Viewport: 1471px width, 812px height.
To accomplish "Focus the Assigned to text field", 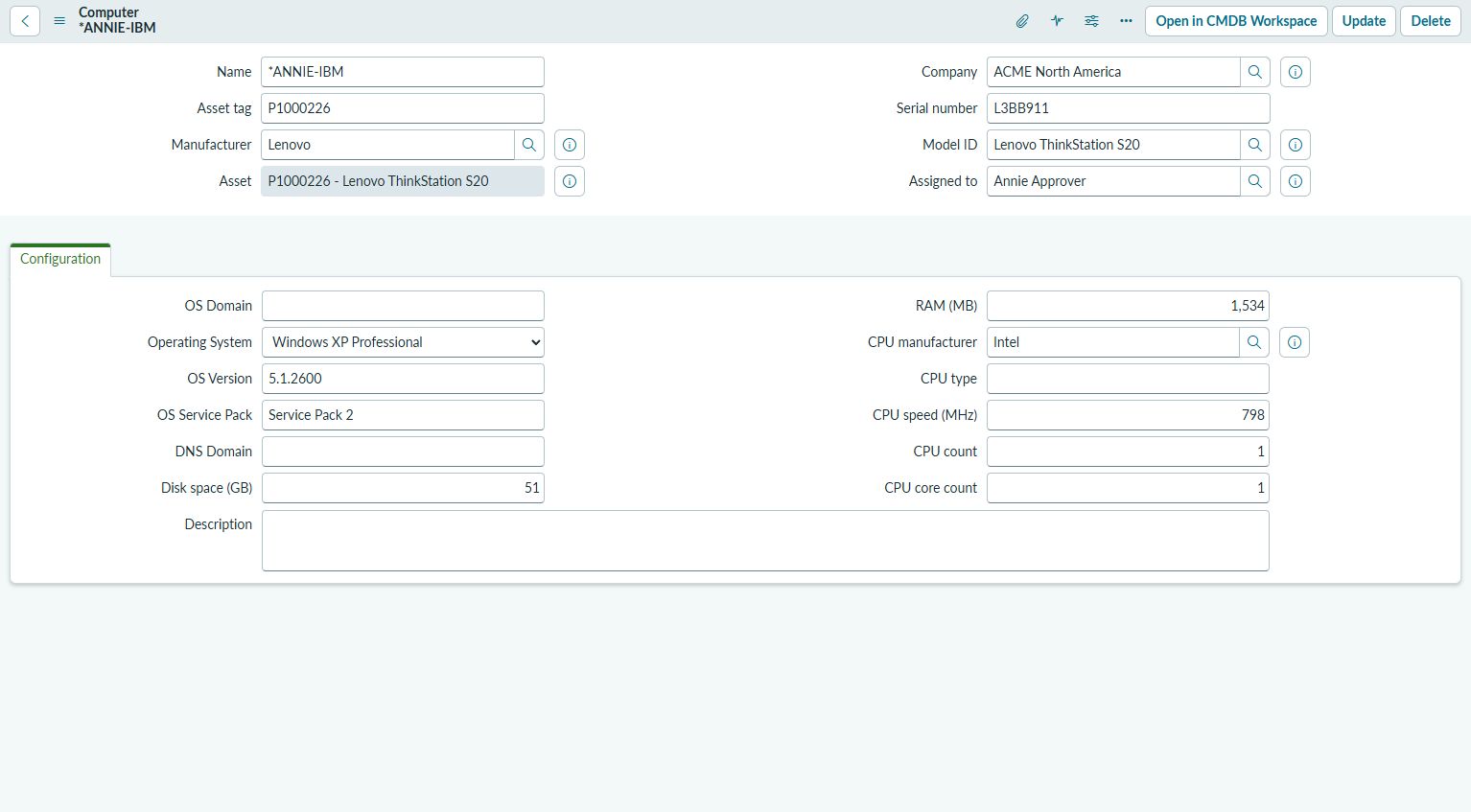I will (1113, 181).
